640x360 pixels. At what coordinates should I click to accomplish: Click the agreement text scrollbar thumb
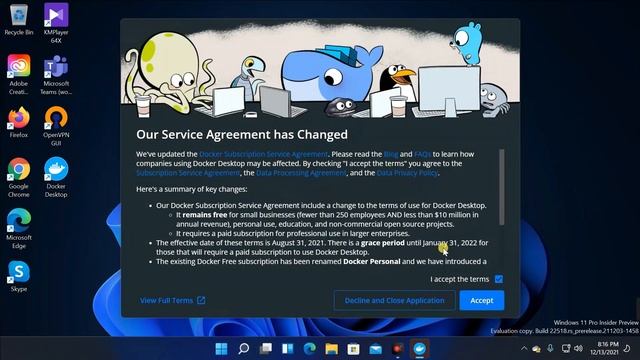pyautogui.click(x=502, y=187)
